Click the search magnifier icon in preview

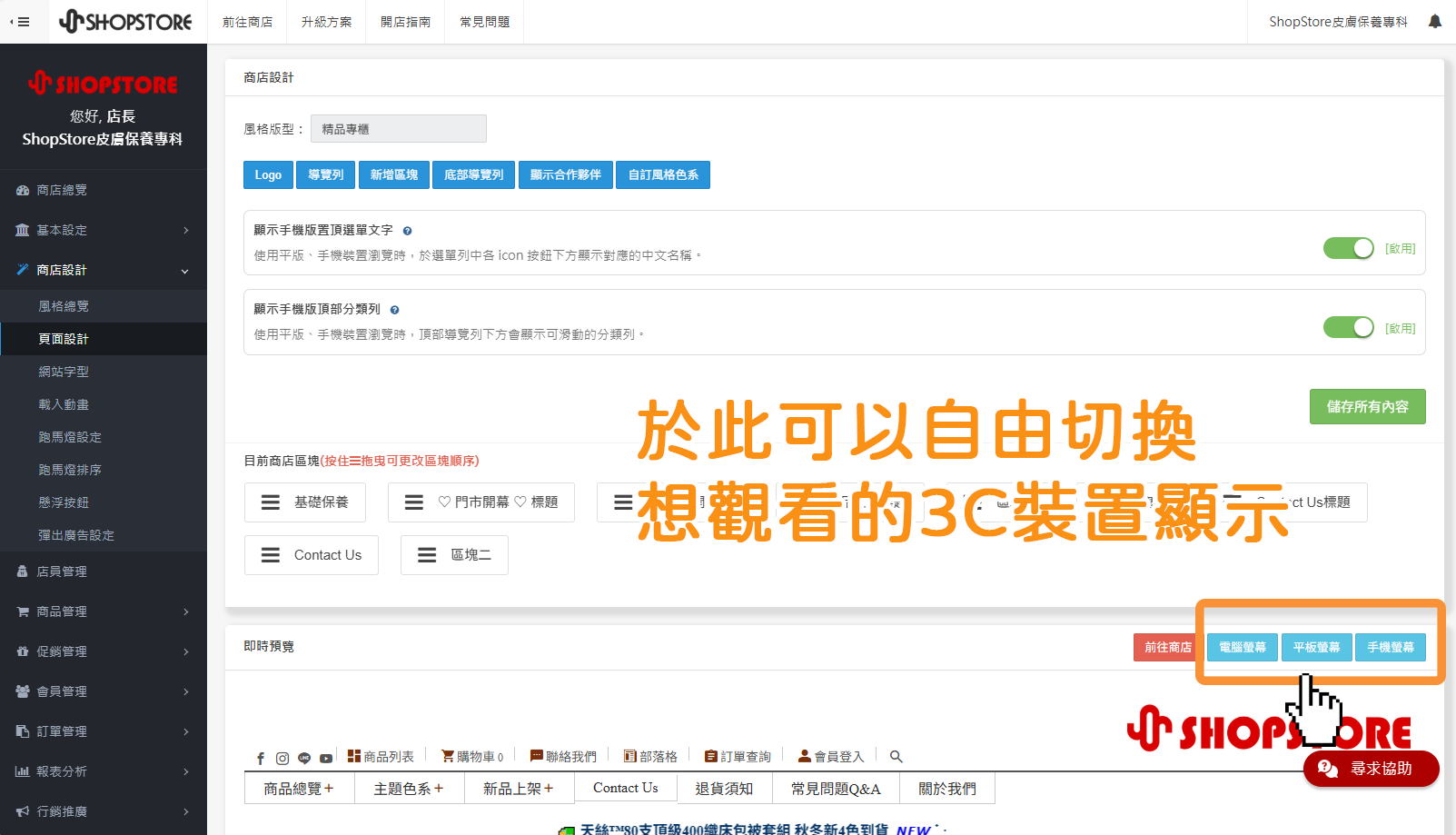[x=896, y=756]
